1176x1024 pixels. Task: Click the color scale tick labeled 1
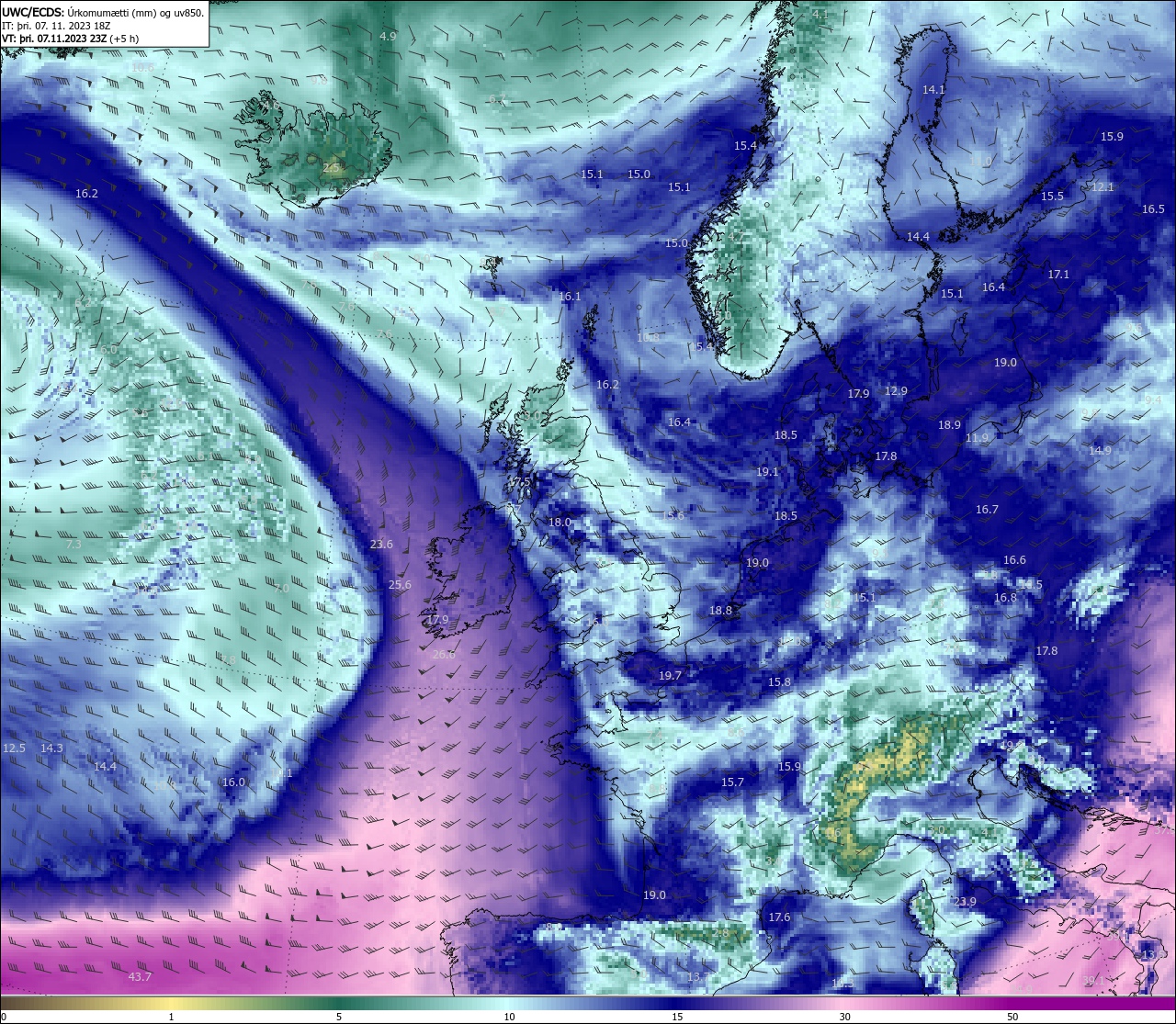(171, 1016)
